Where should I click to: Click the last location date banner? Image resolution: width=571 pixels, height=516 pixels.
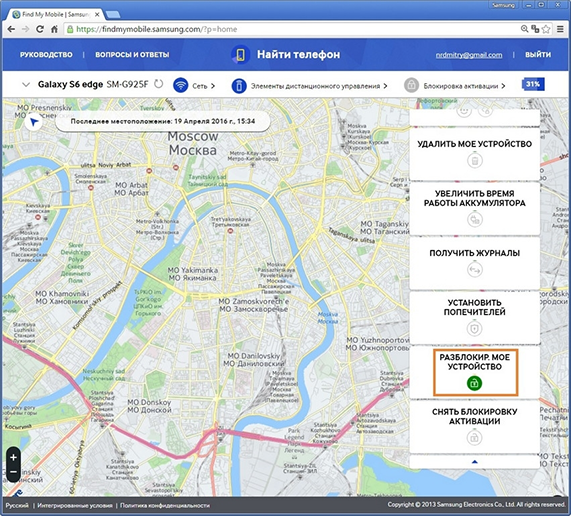[x=163, y=121]
